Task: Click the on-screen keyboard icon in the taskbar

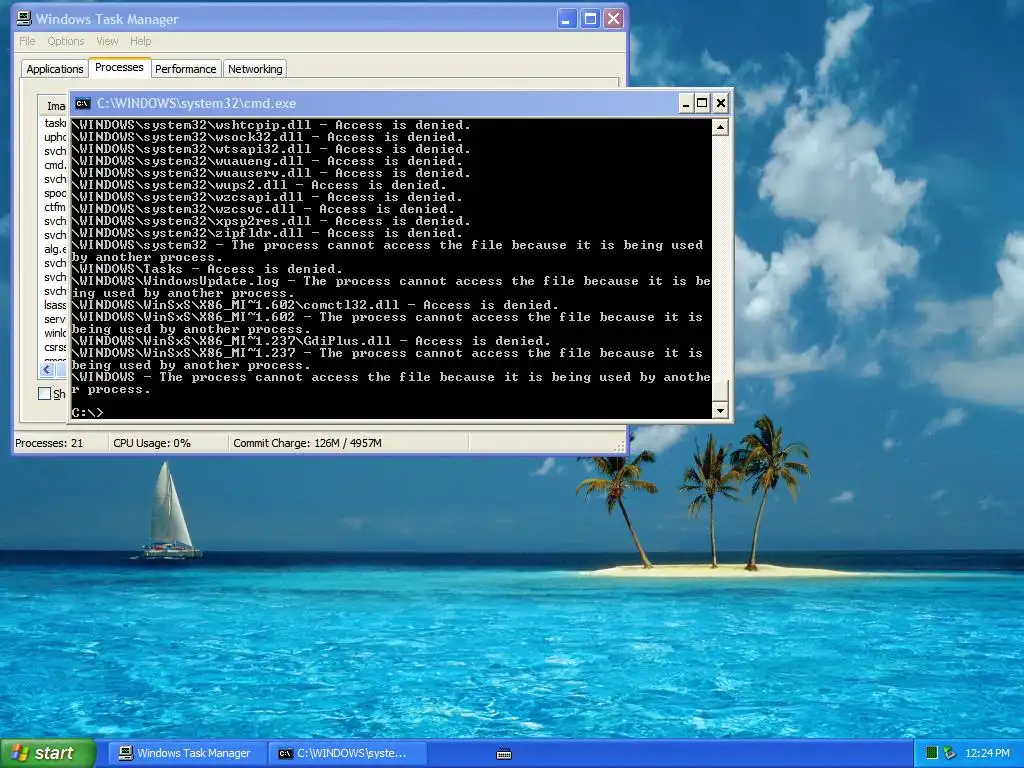Action: pos(504,754)
